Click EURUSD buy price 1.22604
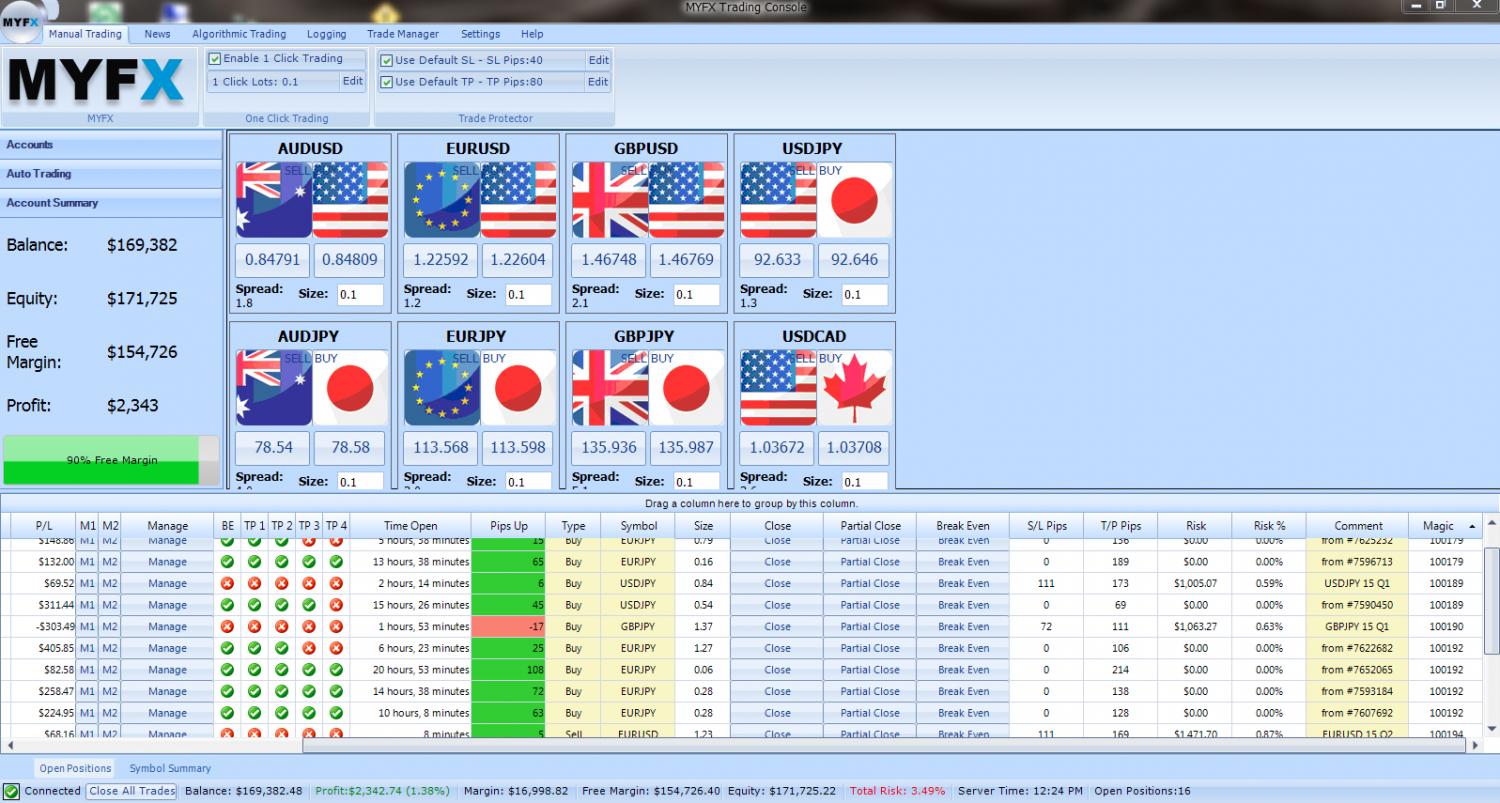 [519, 260]
